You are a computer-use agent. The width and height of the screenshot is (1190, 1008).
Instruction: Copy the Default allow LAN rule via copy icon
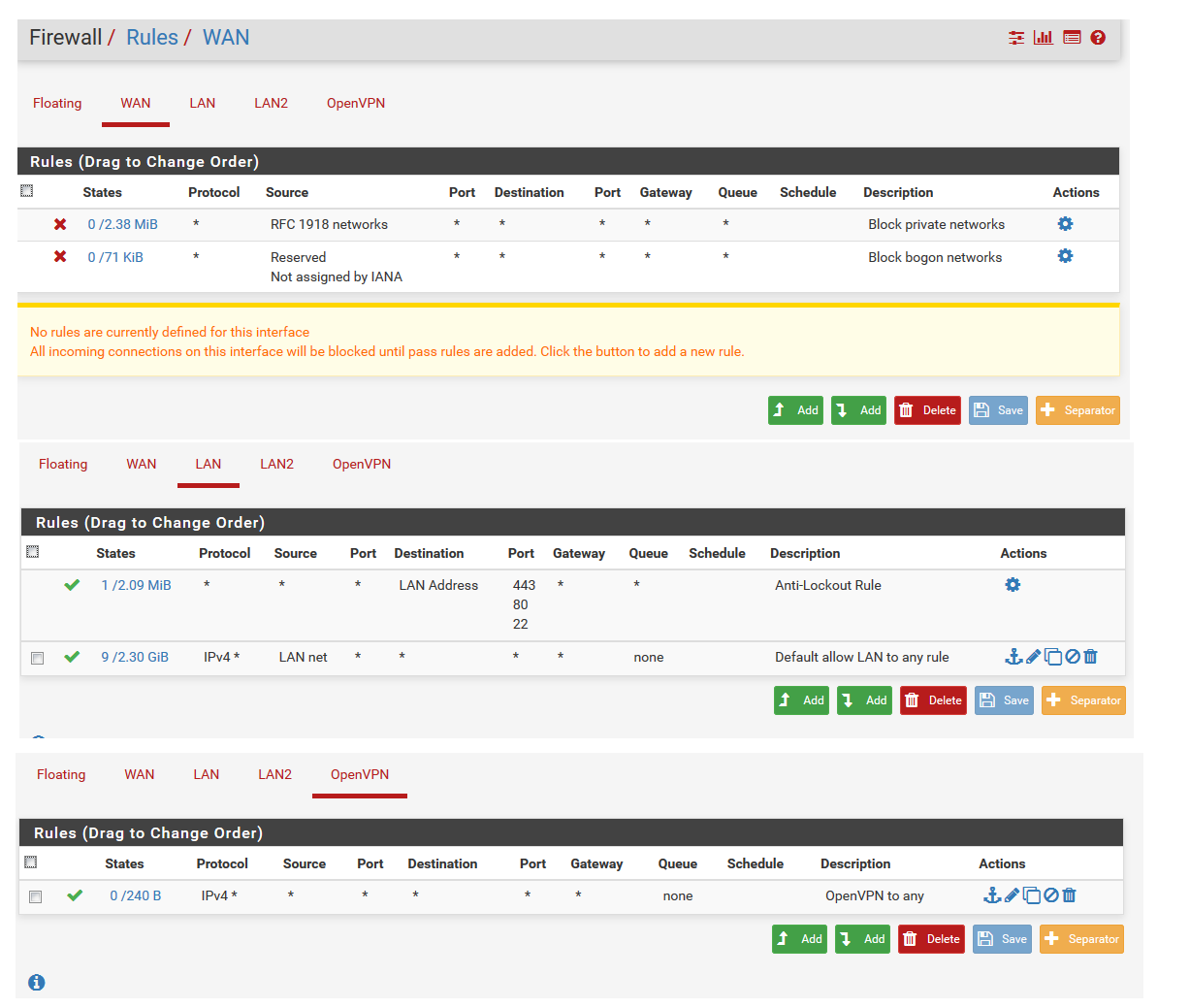1053,657
